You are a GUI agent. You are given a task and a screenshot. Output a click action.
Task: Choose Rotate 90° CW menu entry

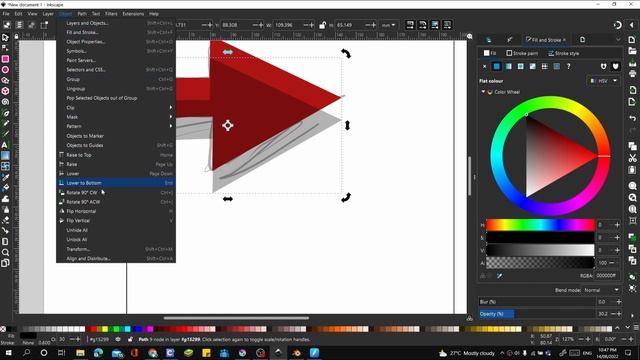(x=116, y=192)
